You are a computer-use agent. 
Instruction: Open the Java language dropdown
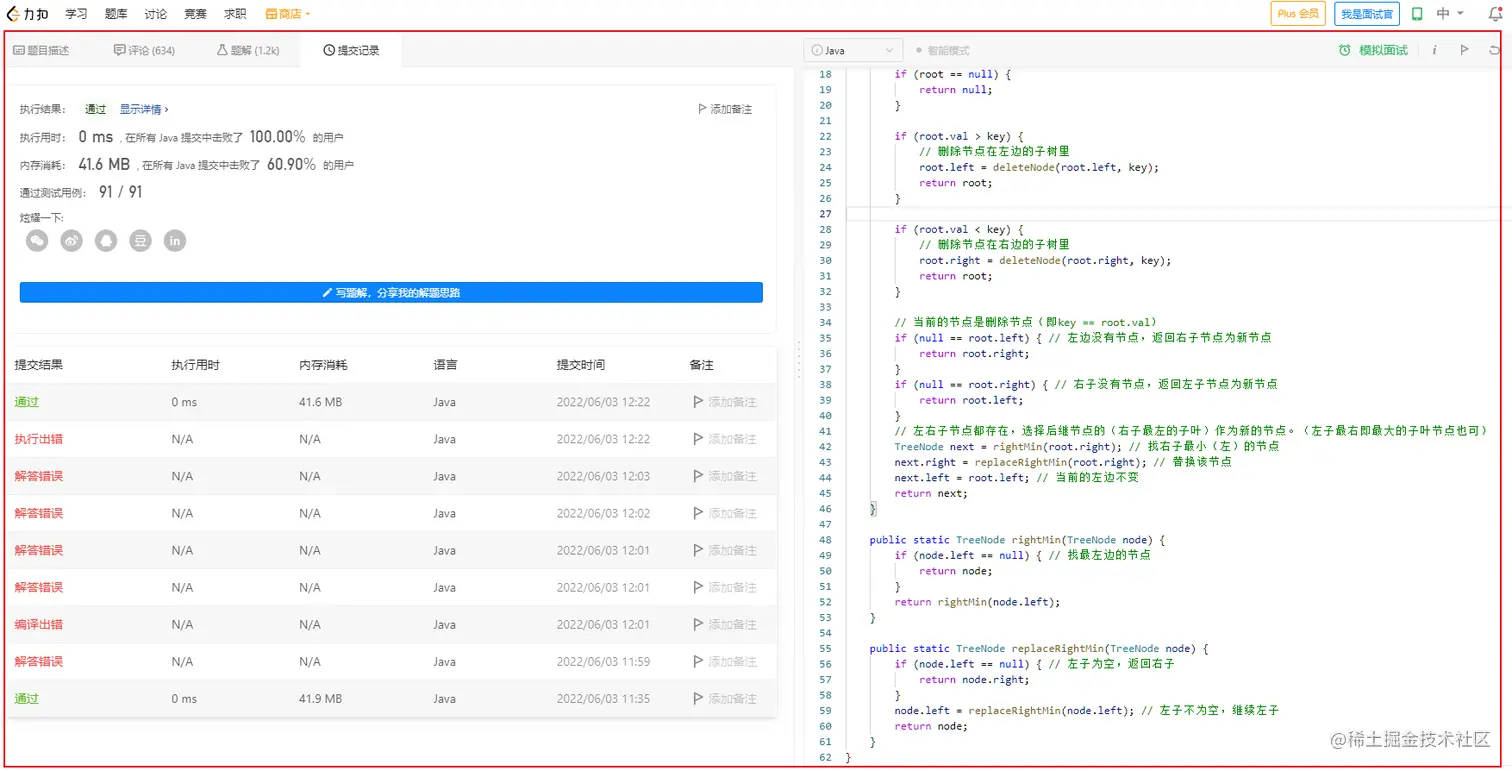tap(853, 50)
